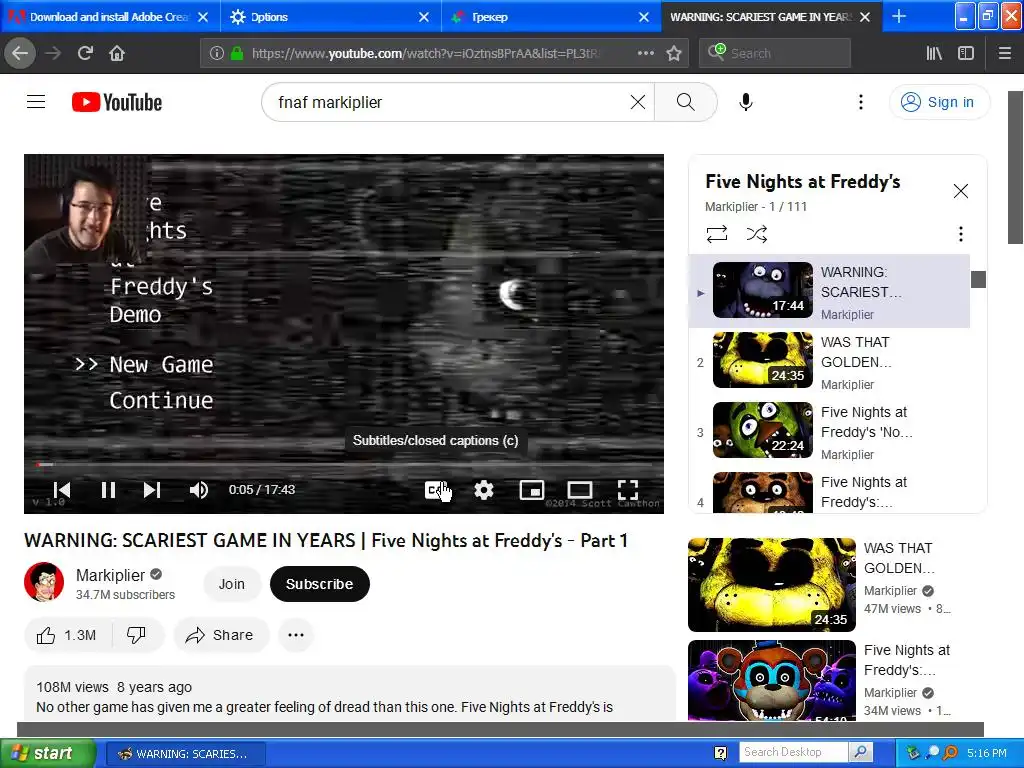Open the Five Nights at Freddy's playlist title

(x=803, y=182)
